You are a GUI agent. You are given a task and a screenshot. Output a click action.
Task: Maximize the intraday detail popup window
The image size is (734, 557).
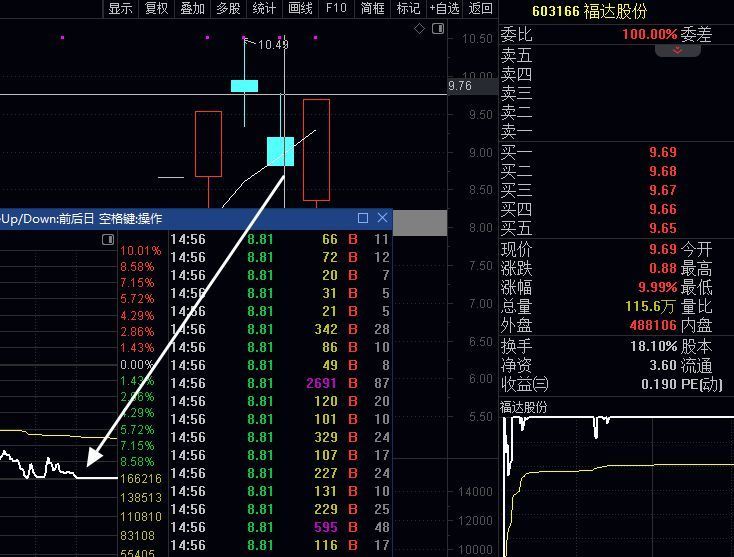(x=363, y=218)
